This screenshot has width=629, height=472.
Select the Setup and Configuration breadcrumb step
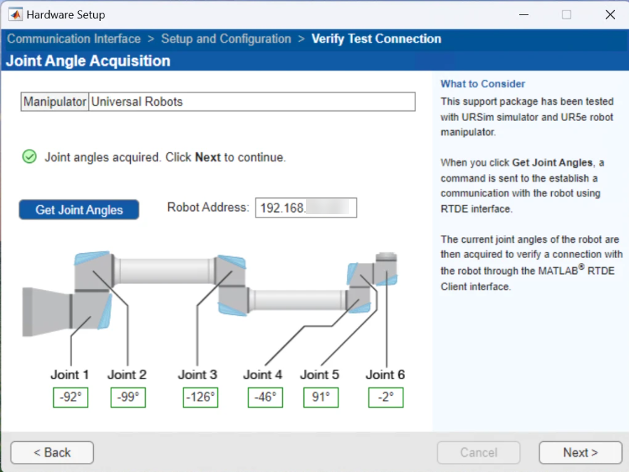click(226, 39)
